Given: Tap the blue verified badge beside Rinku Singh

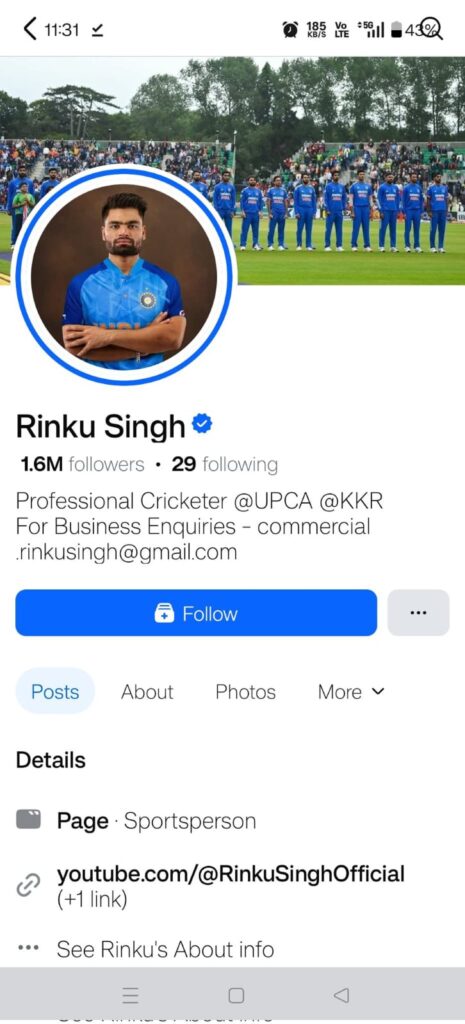Looking at the screenshot, I should point(202,425).
